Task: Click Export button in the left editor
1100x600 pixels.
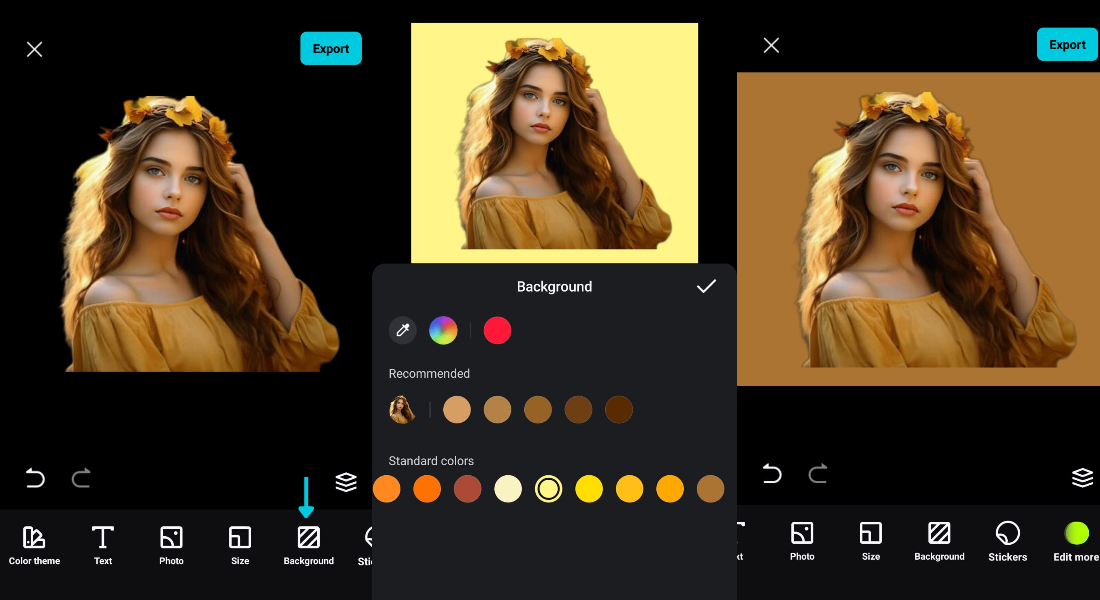Action: point(331,48)
